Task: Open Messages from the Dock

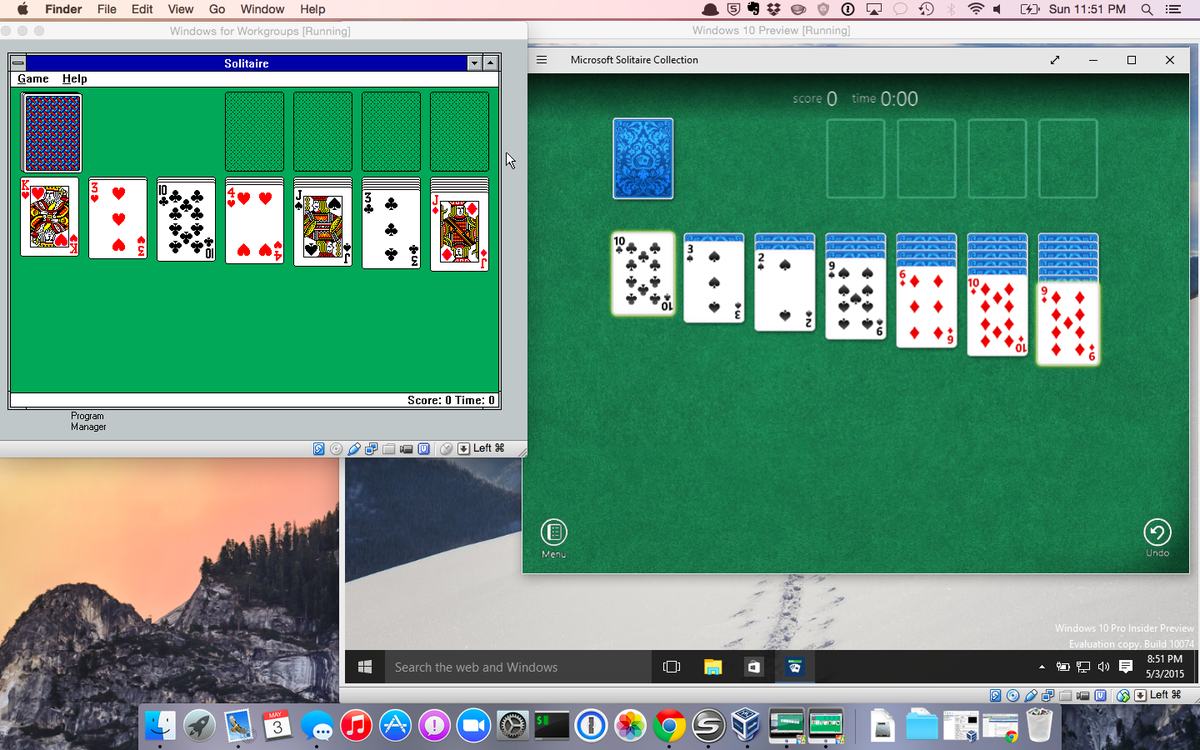Action: [317, 725]
